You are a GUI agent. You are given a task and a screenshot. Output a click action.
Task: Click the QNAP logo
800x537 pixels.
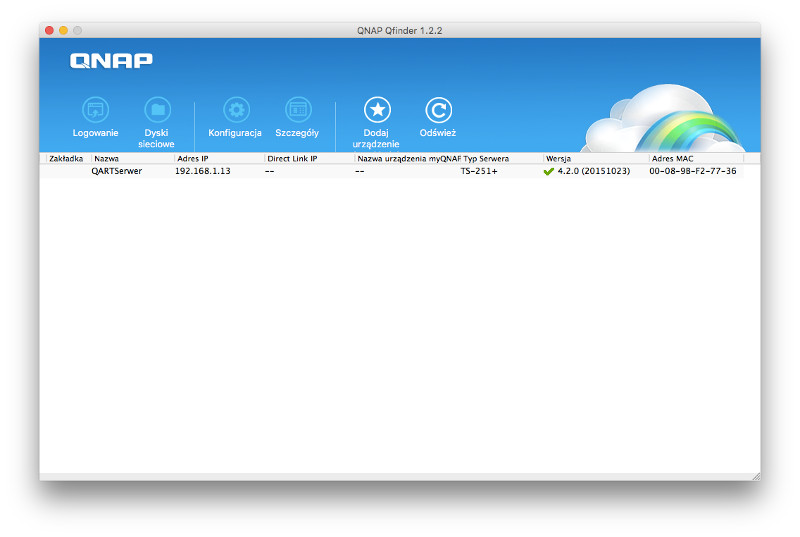click(x=111, y=61)
